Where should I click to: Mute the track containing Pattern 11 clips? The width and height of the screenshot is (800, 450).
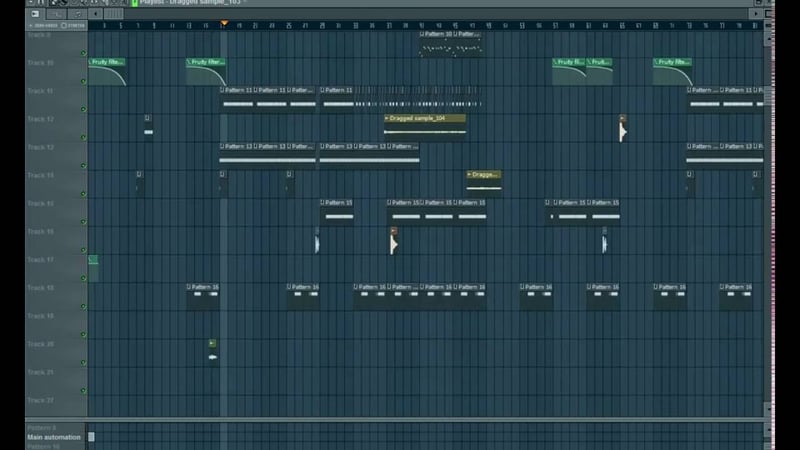84,109
